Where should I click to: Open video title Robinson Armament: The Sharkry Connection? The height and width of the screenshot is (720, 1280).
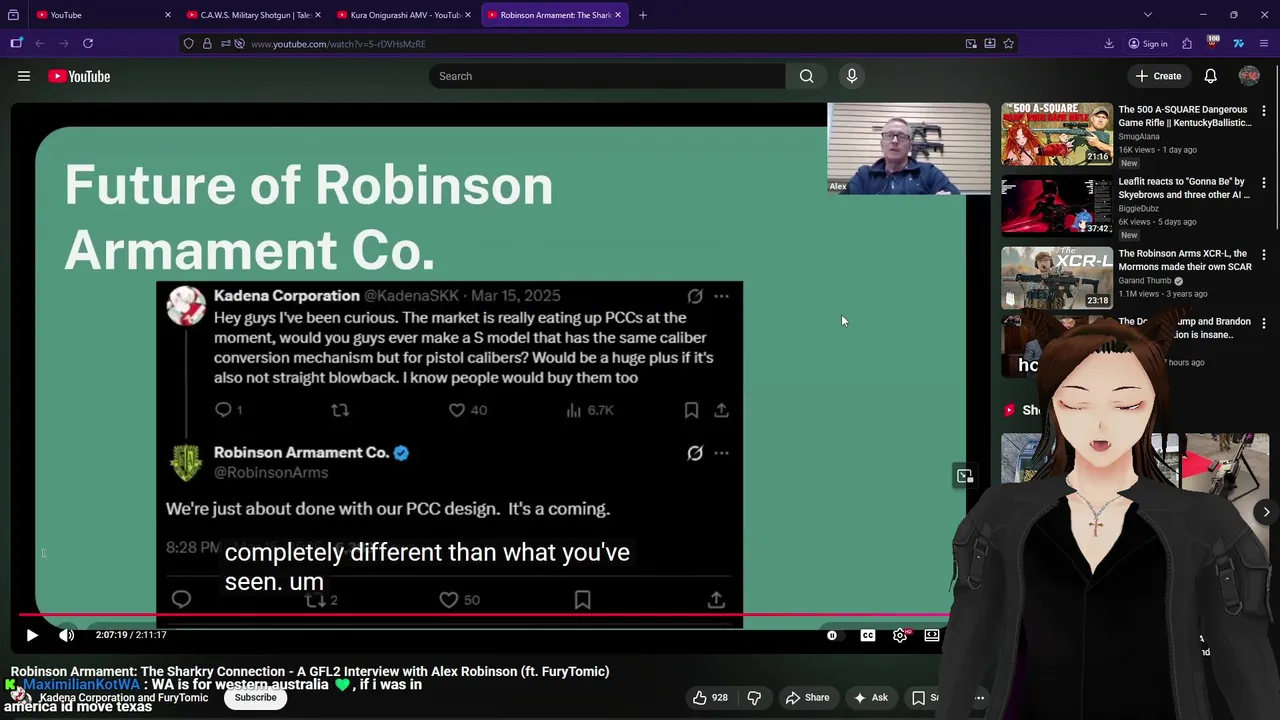[x=310, y=672]
